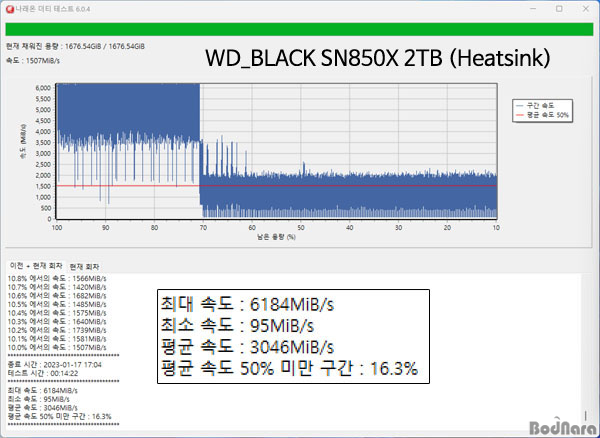Select the log line 10.2% 에서의 속도 1739MiB/s
Viewport: 600px width, 438px height.
[57, 330]
